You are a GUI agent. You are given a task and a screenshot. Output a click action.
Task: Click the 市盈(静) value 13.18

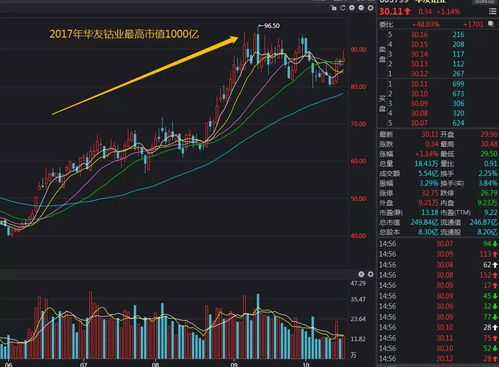coord(430,212)
